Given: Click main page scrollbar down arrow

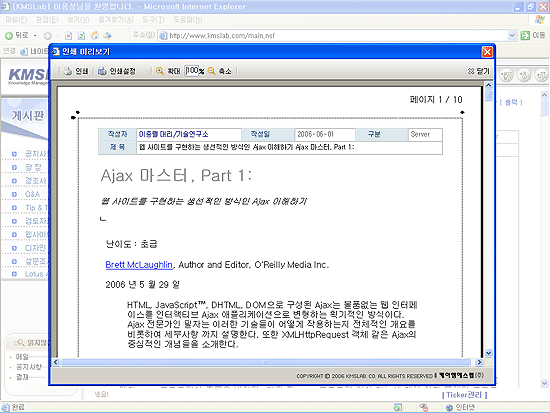Looking at the screenshot, I should tap(544, 384).
